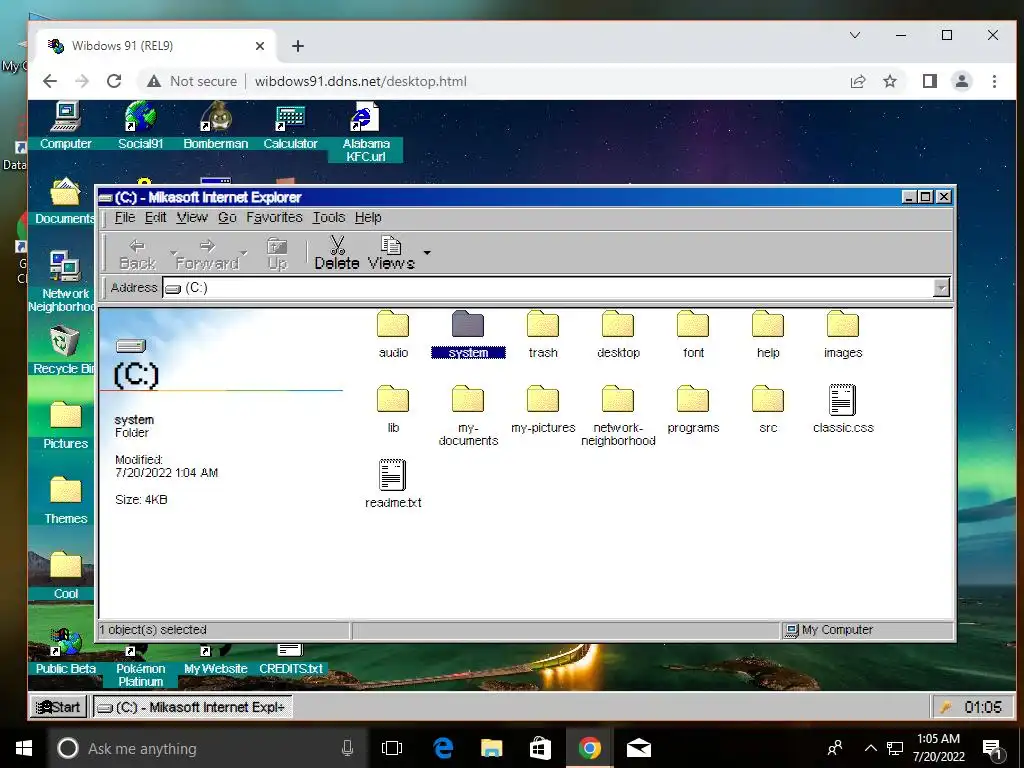Open File Explorer from Windows taskbar

click(x=492, y=748)
